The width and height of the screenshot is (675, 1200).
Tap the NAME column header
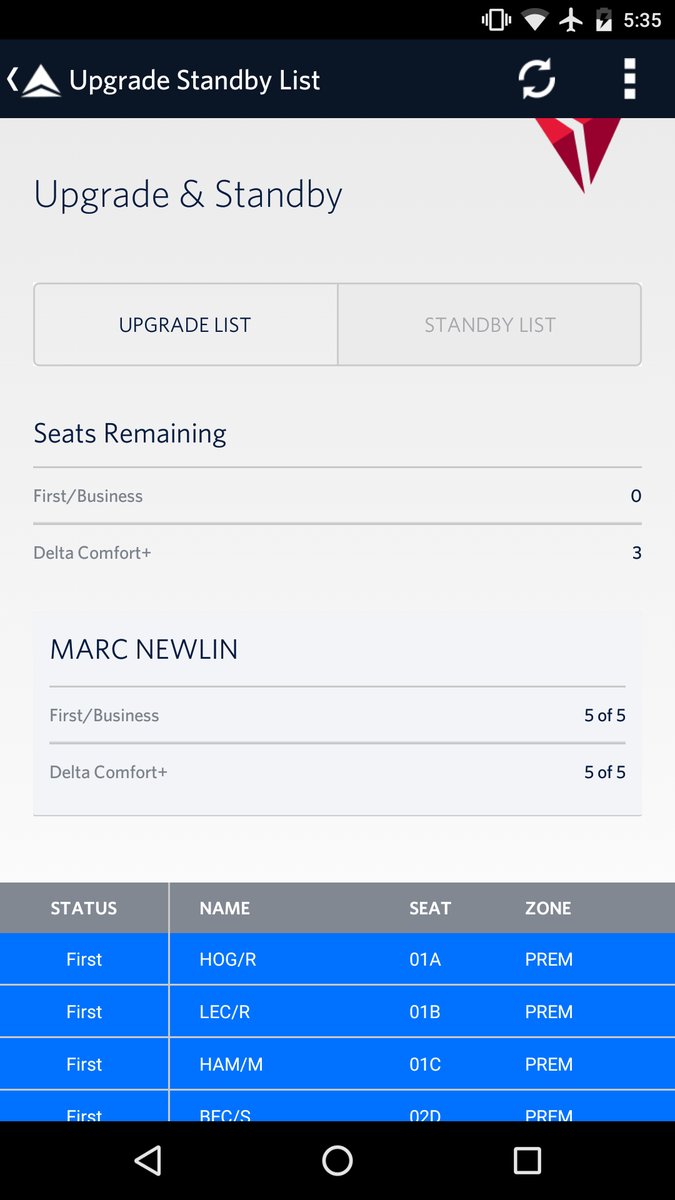[225, 908]
